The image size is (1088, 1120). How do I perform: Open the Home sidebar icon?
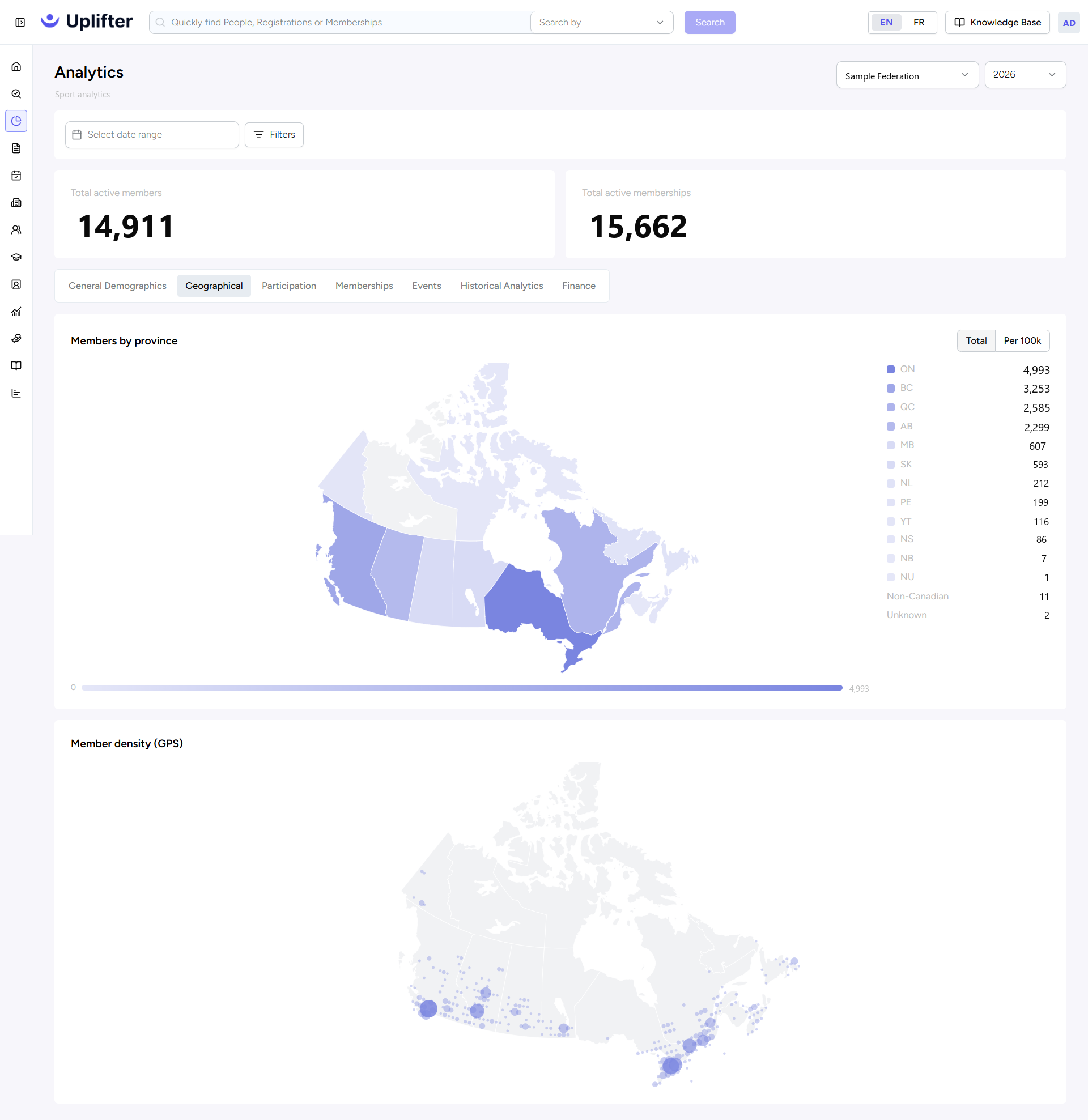click(16, 66)
